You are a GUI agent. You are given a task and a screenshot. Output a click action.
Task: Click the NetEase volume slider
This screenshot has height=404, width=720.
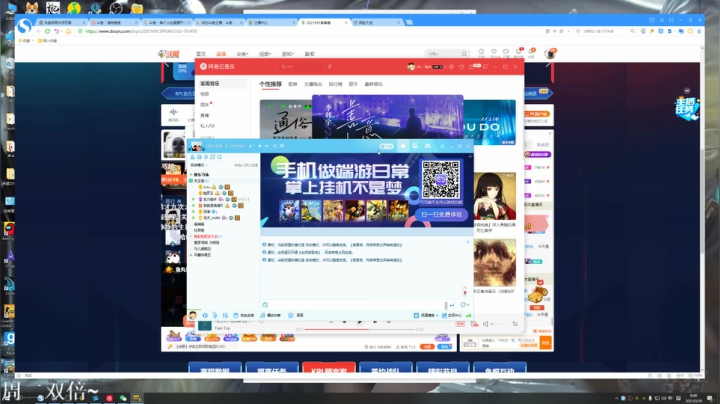tap(498, 324)
